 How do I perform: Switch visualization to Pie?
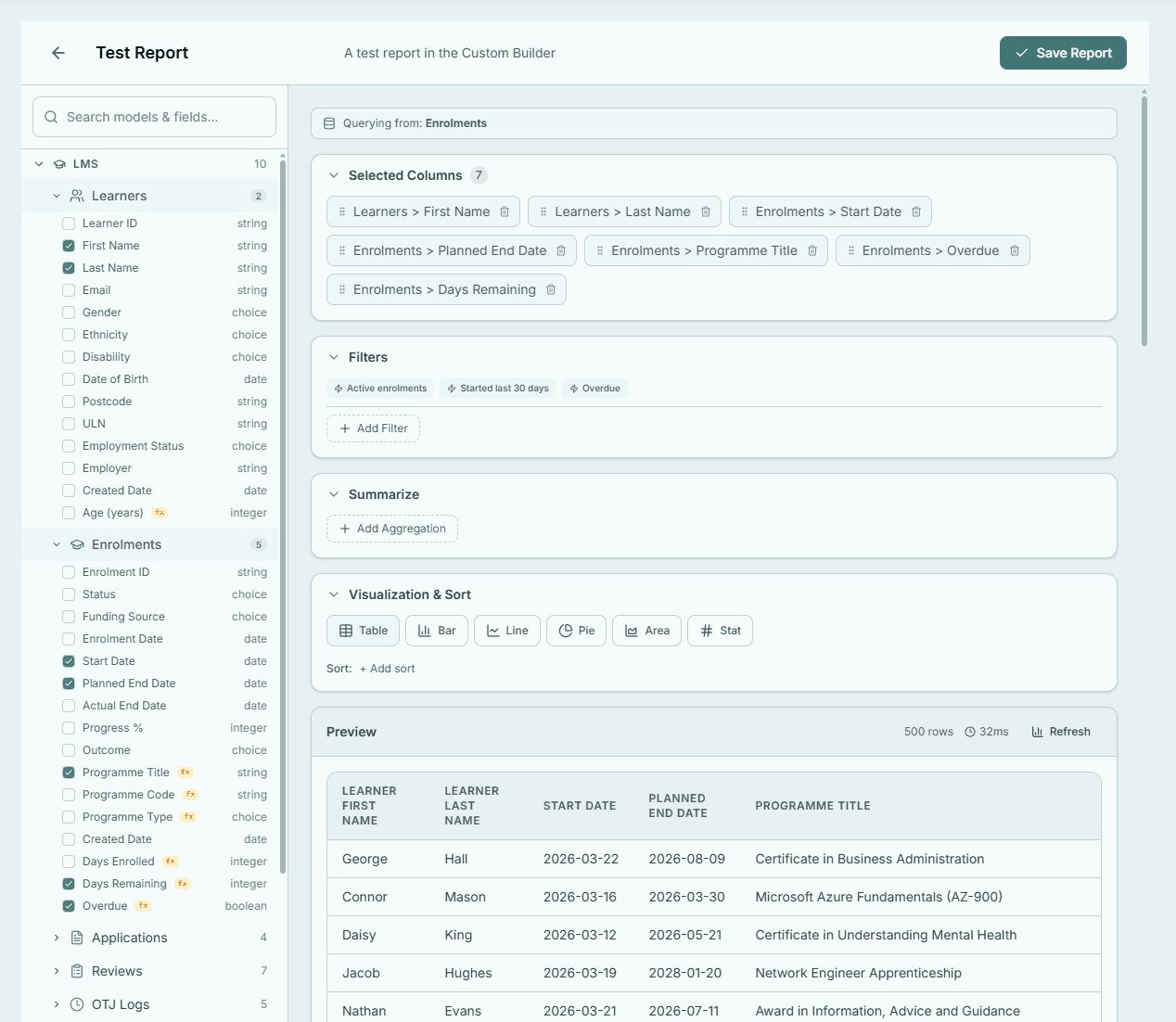point(576,630)
